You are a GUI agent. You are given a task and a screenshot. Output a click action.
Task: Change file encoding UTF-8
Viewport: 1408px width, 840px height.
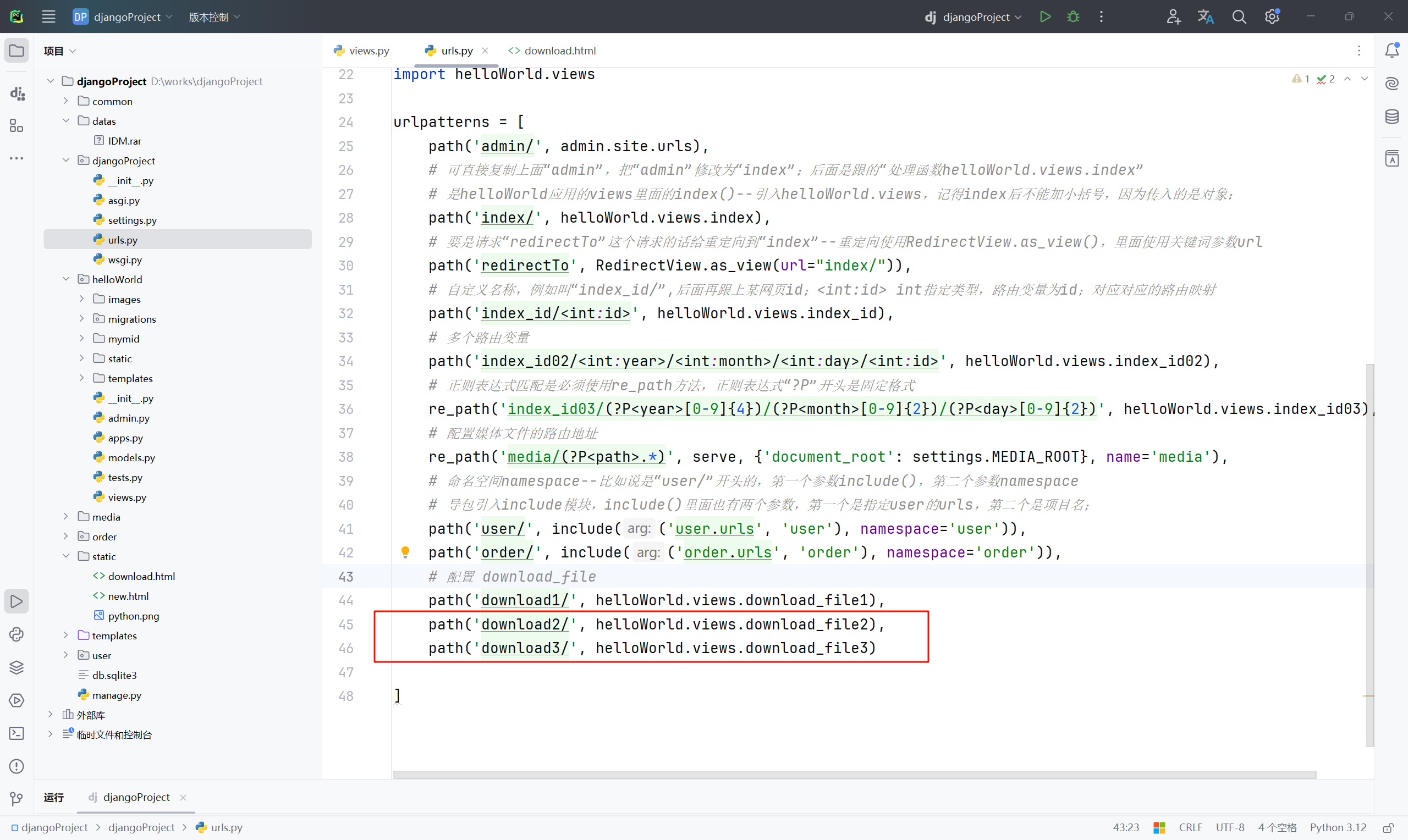pyautogui.click(x=1230, y=827)
